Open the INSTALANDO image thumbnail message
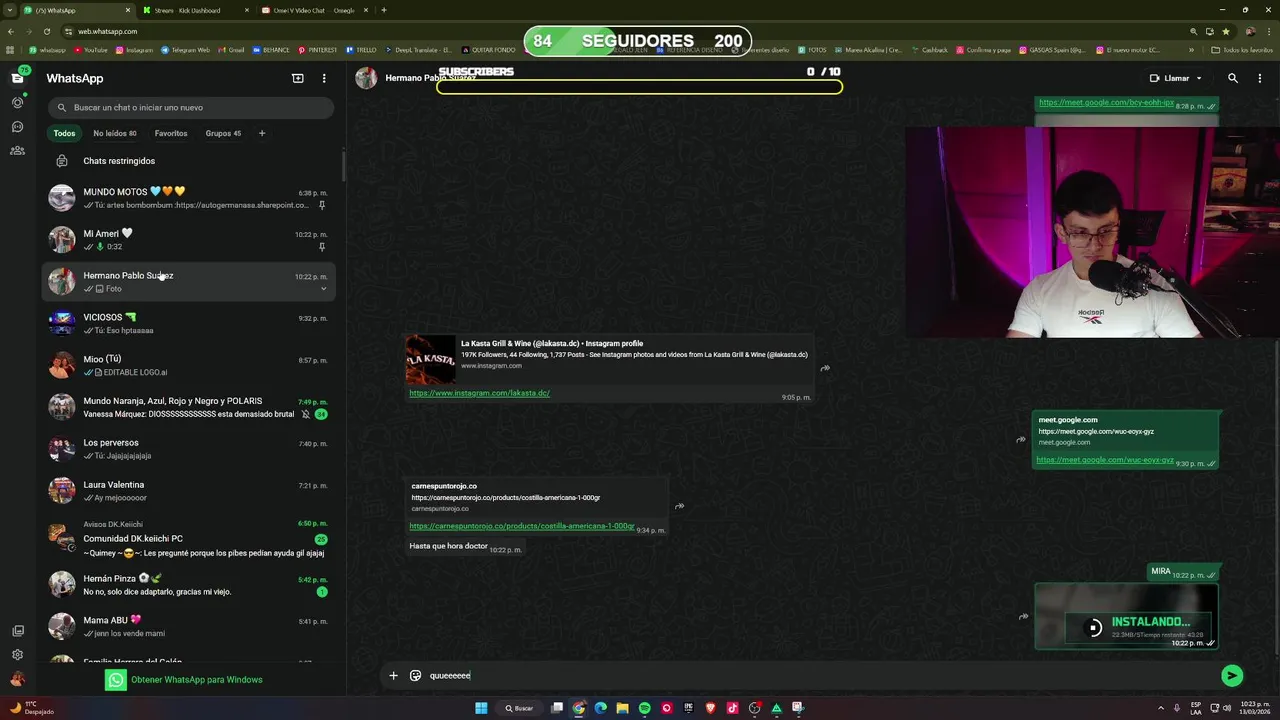This screenshot has width=1280, height=720. coord(1126,616)
